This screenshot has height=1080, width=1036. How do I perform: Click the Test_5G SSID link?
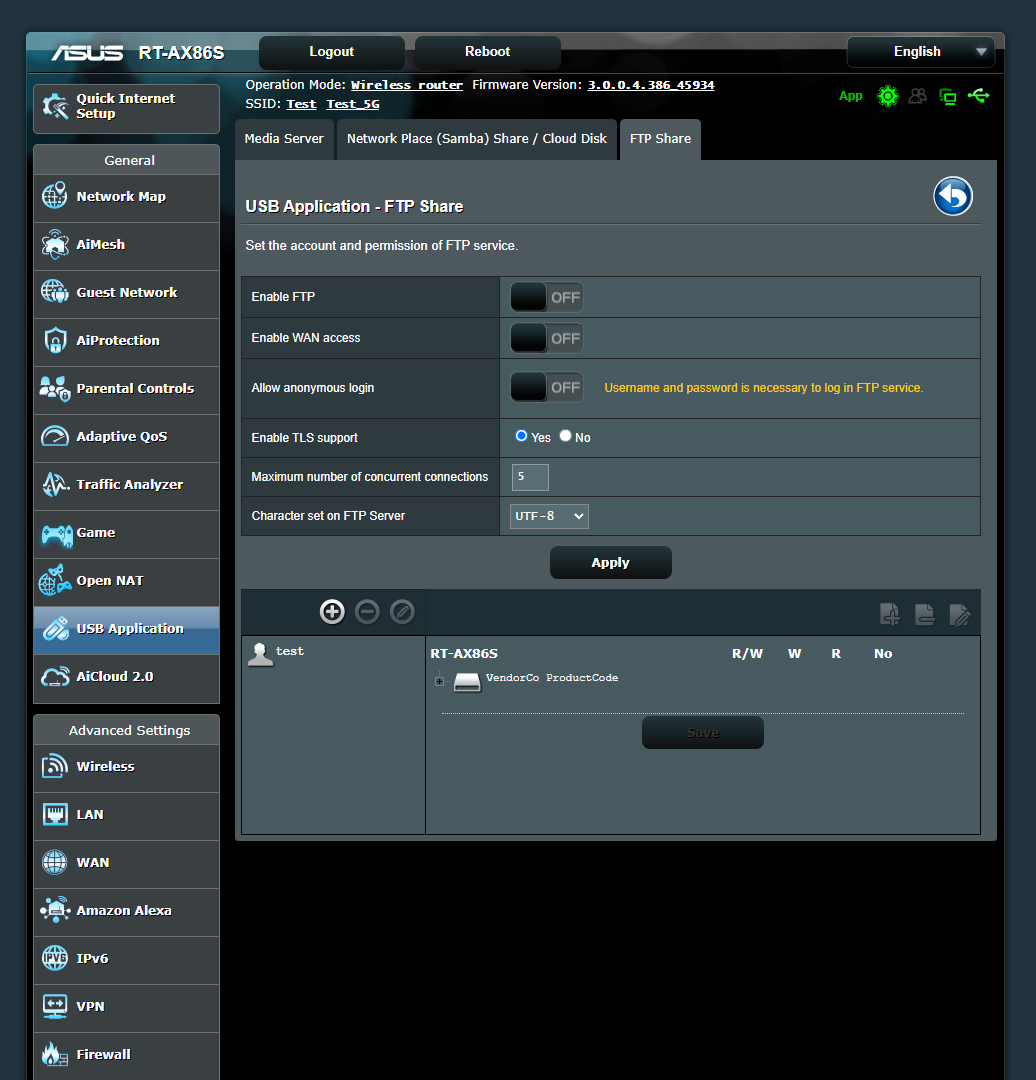pos(353,104)
